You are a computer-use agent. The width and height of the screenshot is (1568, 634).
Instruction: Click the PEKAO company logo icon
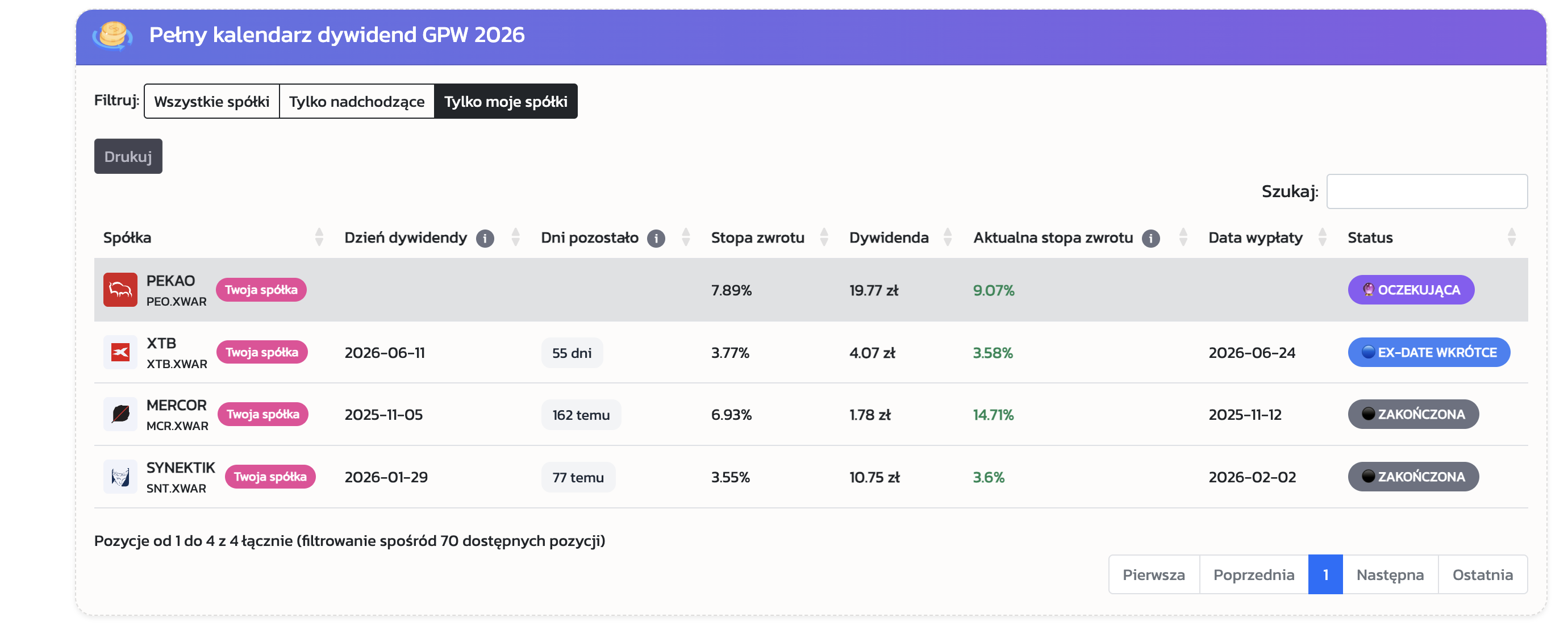tap(120, 290)
